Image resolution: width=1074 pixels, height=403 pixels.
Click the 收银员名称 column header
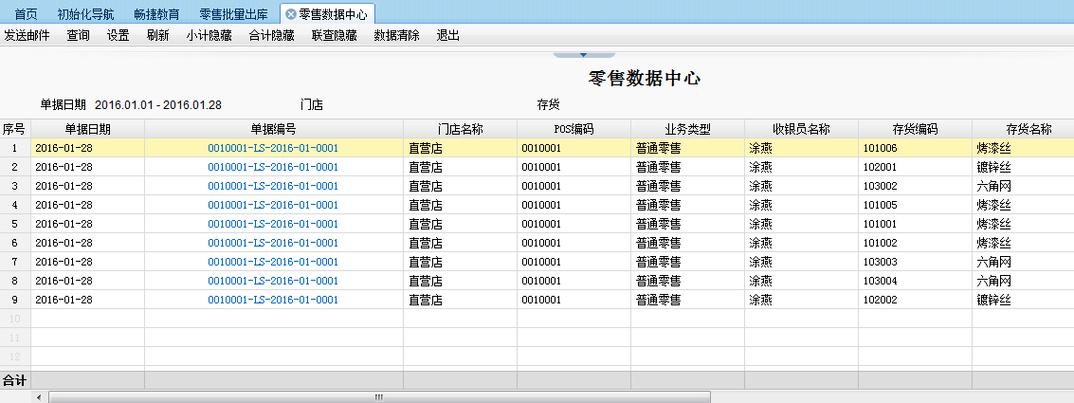tap(801, 129)
